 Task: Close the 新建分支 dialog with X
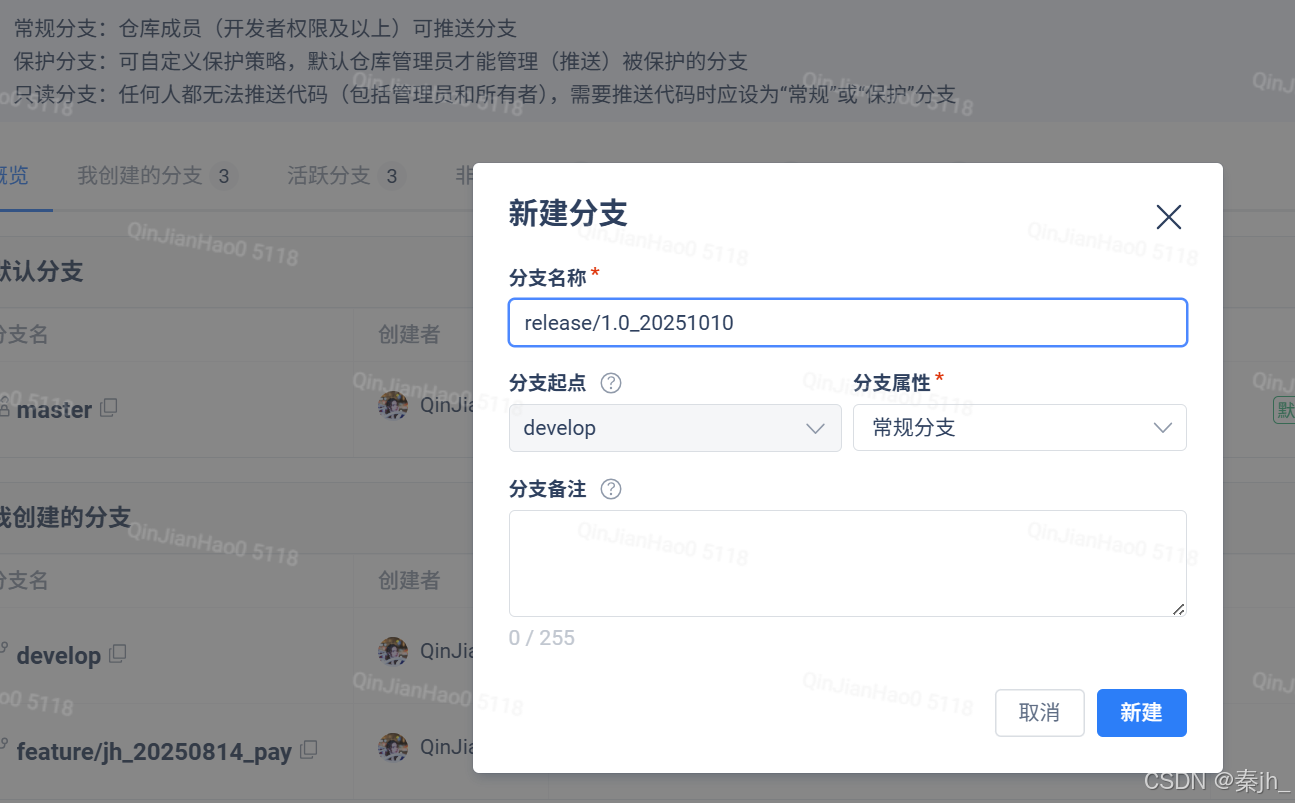click(1168, 217)
